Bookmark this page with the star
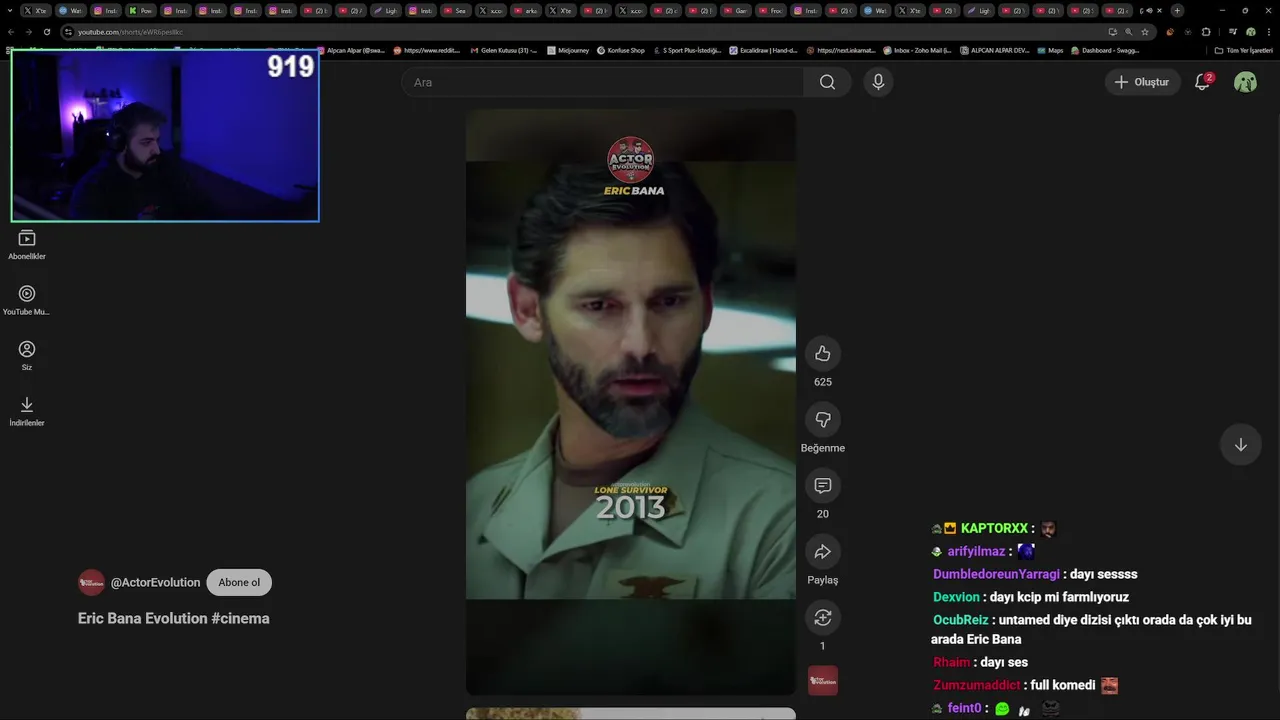1280x720 pixels. click(x=1145, y=32)
